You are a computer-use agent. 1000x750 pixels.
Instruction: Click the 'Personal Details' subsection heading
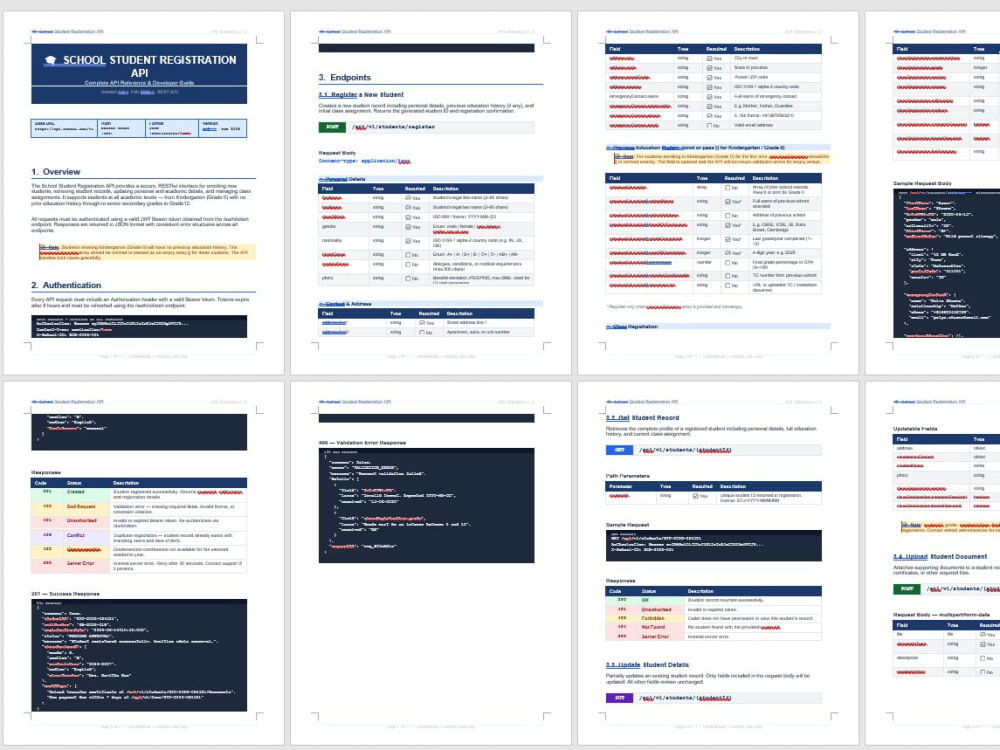pyautogui.click(x=342, y=179)
